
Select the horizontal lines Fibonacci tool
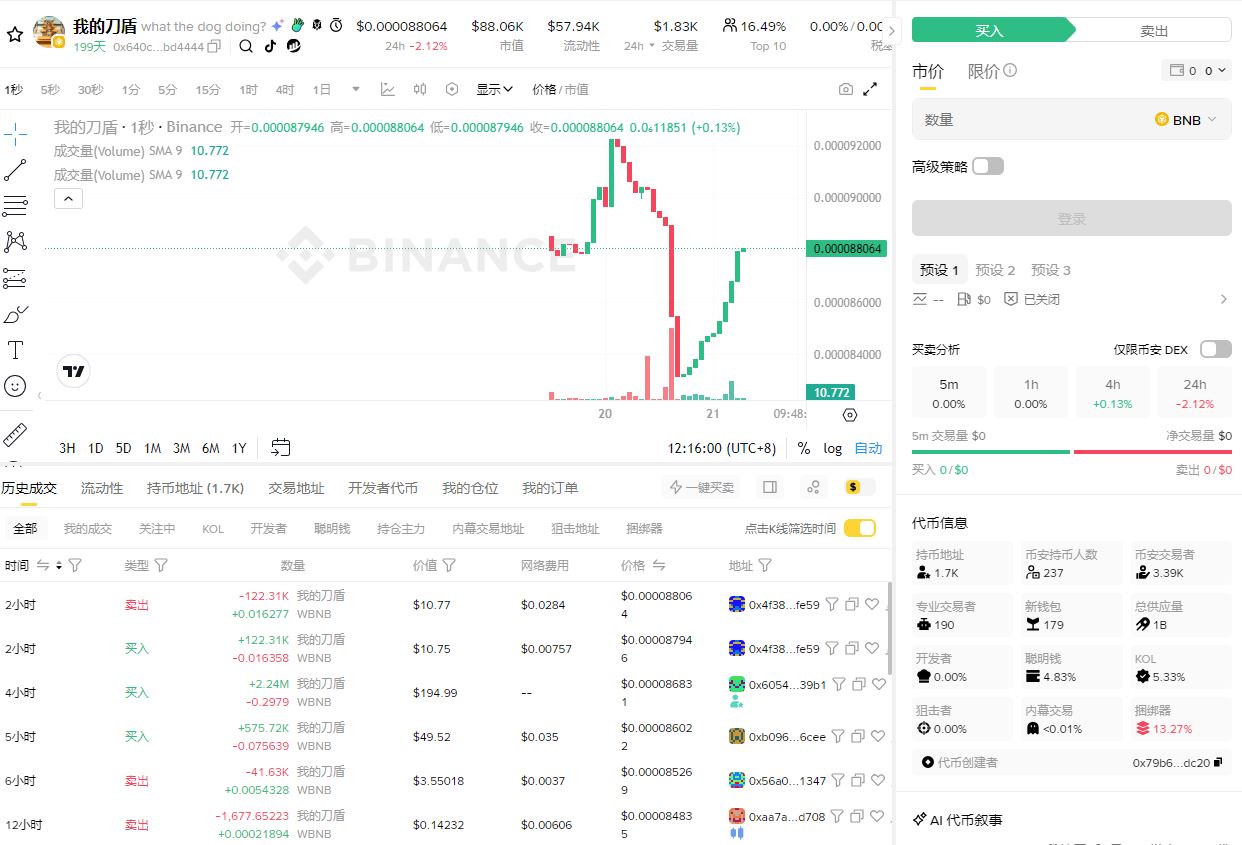click(x=15, y=206)
